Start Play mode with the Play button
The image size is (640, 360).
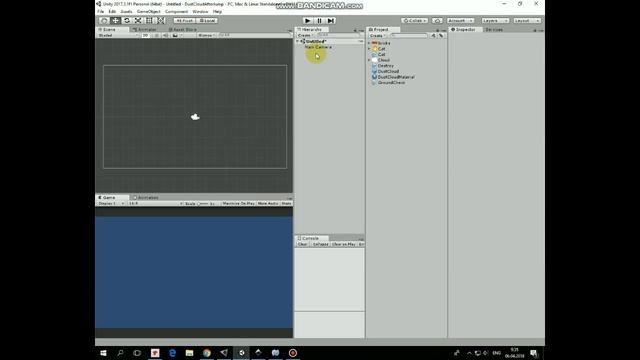pyautogui.click(x=308, y=20)
